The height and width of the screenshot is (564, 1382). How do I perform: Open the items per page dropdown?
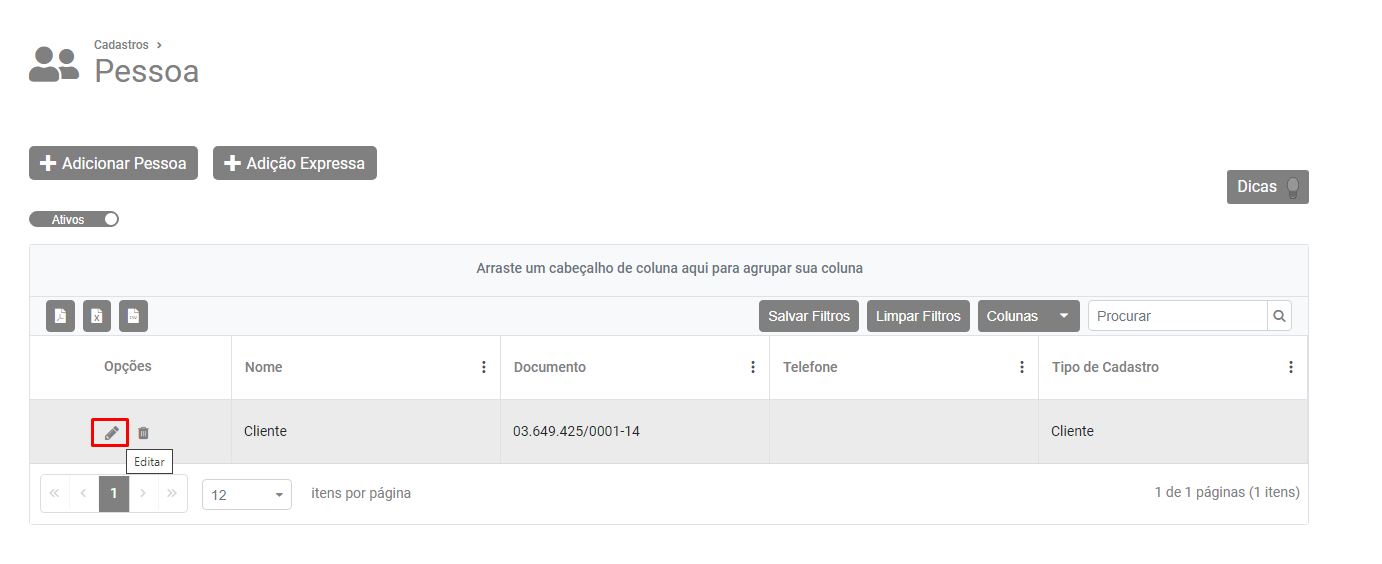tap(247, 495)
